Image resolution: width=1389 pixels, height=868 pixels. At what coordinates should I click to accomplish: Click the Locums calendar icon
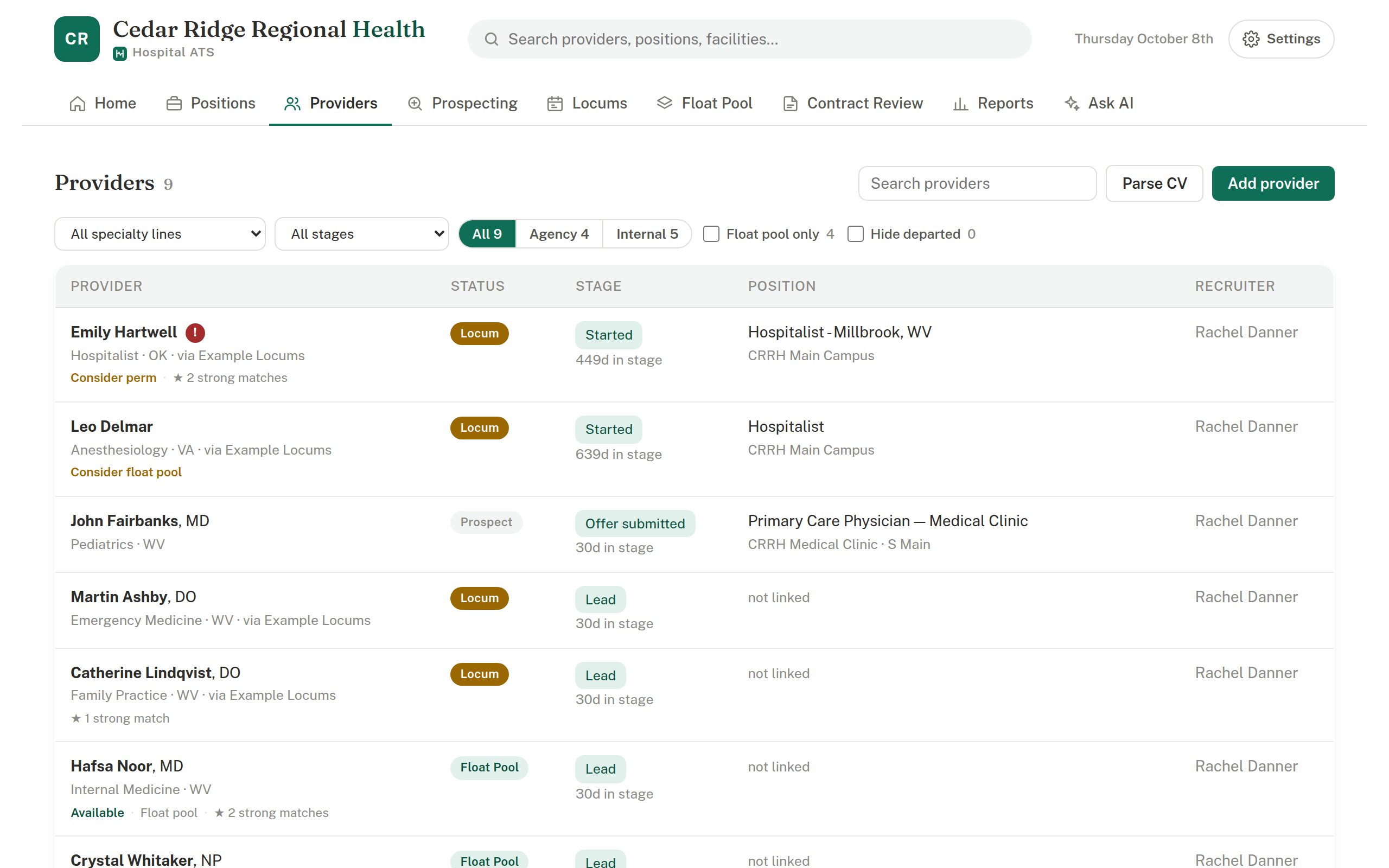pyautogui.click(x=555, y=103)
